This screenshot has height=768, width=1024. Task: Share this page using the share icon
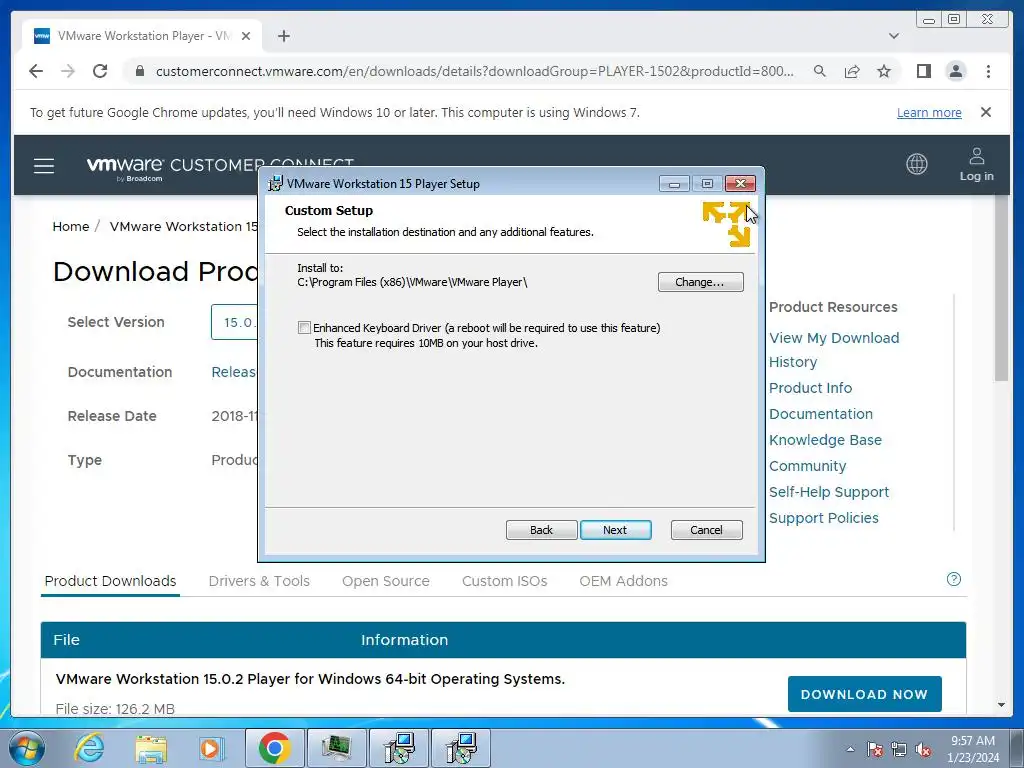[x=852, y=71]
